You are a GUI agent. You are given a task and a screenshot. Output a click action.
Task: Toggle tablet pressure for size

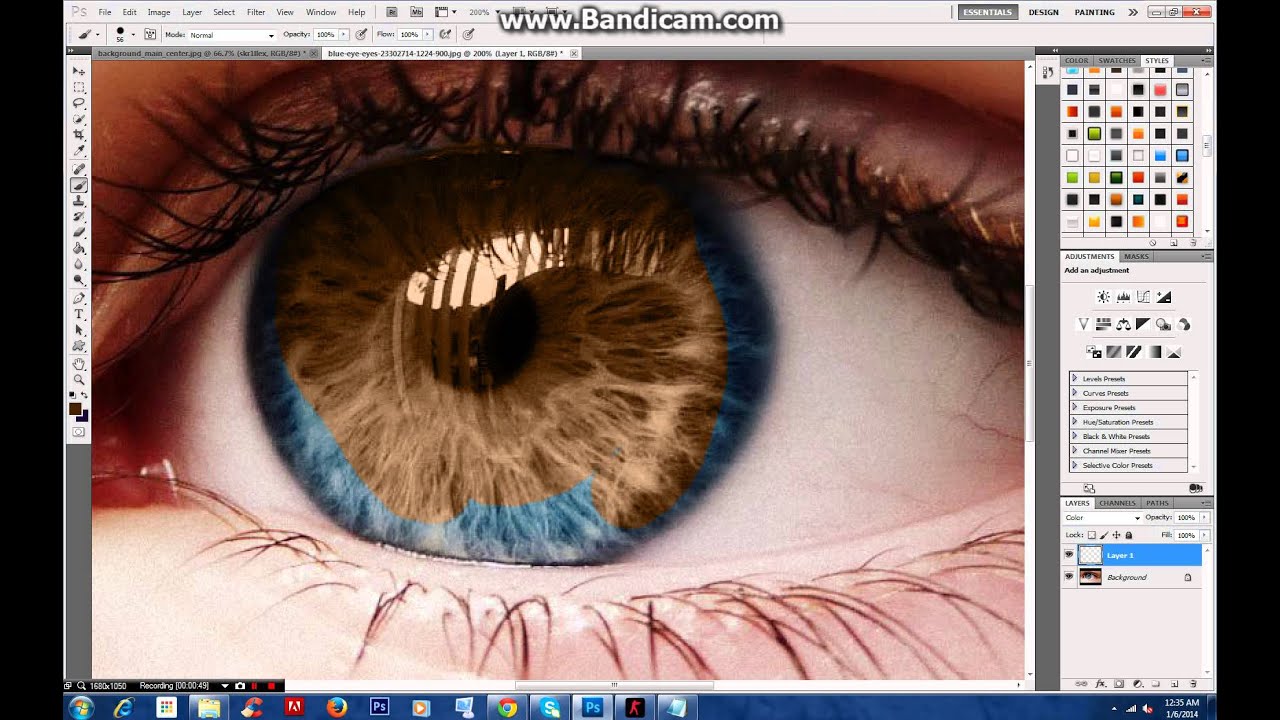coord(467,34)
